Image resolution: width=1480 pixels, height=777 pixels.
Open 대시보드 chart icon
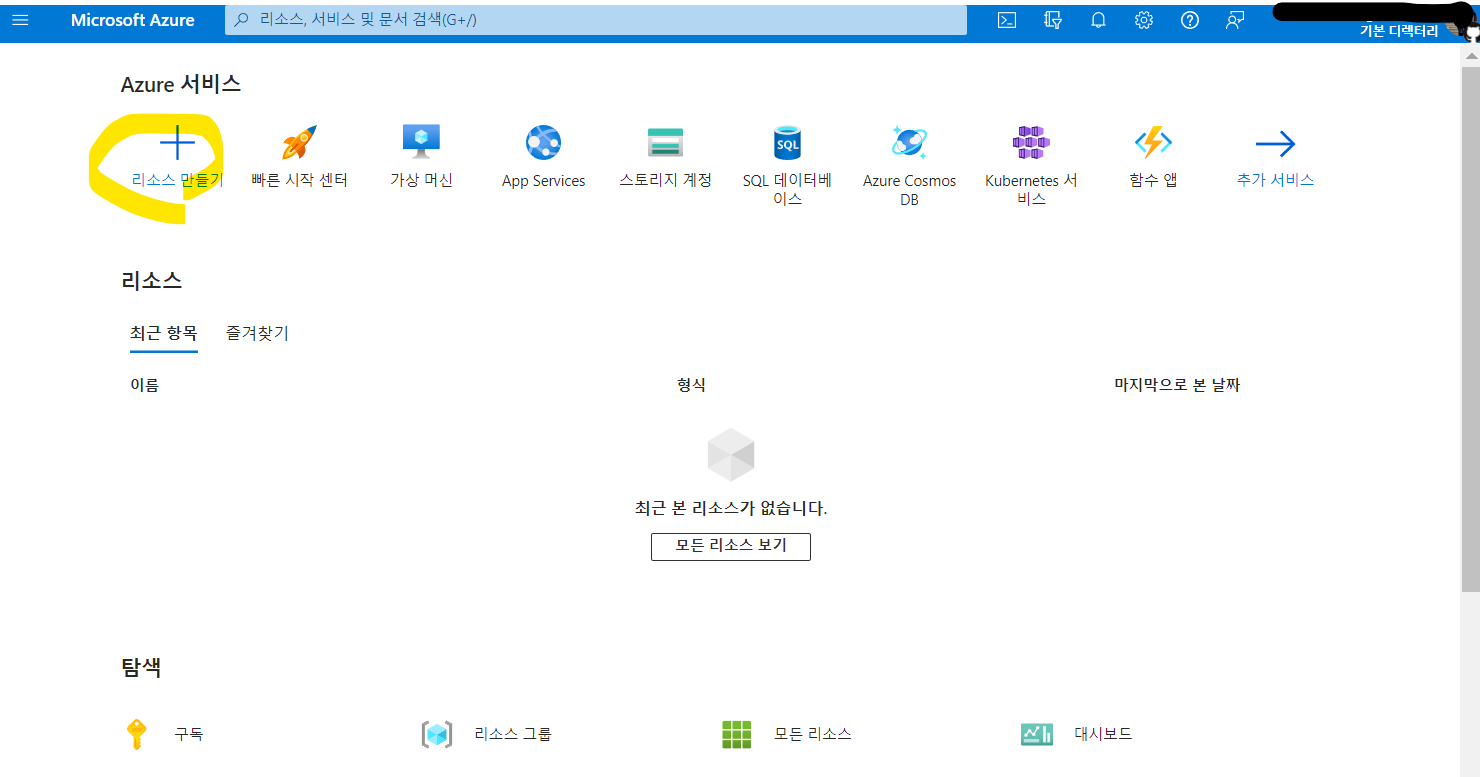[x=1037, y=734]
